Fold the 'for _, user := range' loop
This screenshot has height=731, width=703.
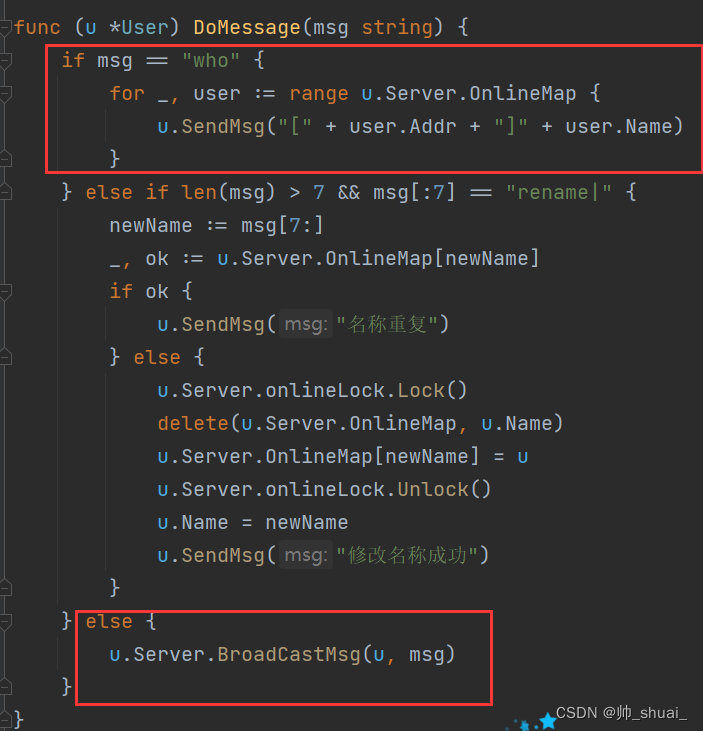point(5,94)
